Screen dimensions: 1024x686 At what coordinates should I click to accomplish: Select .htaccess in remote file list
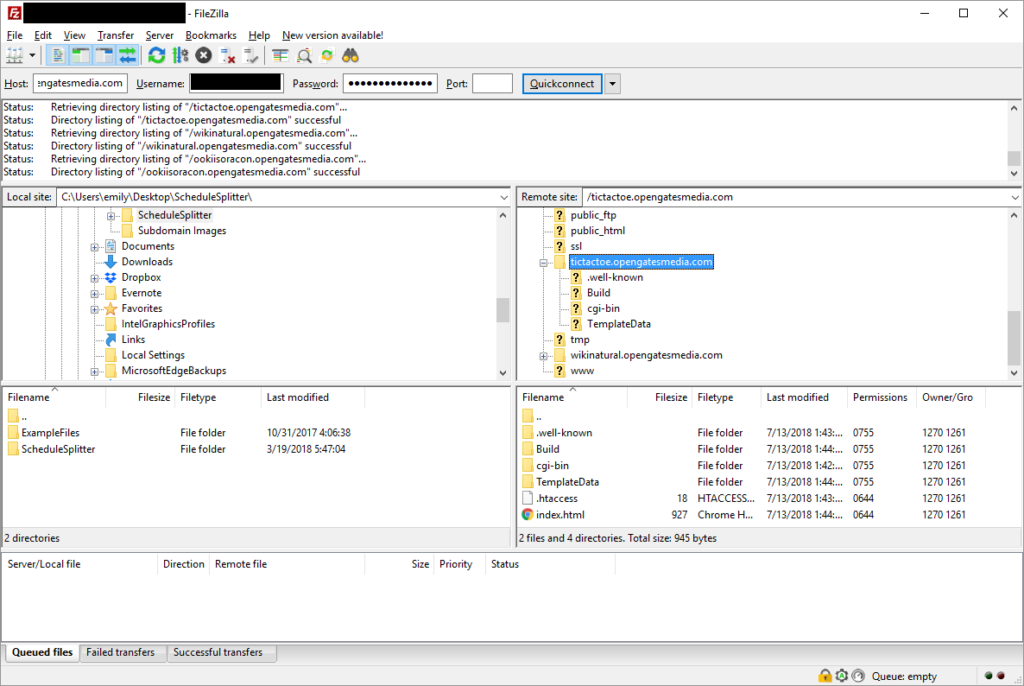557,498
